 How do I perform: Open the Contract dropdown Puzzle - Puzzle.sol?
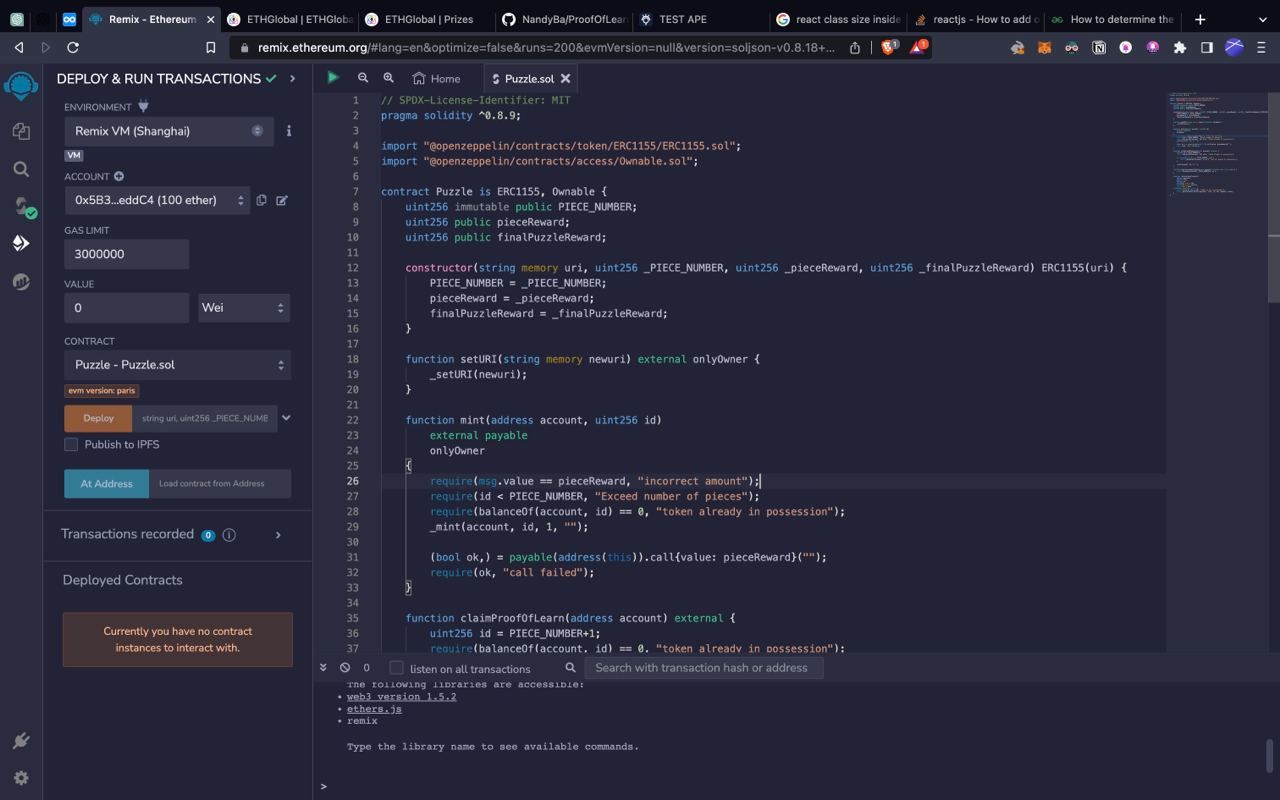178,365
